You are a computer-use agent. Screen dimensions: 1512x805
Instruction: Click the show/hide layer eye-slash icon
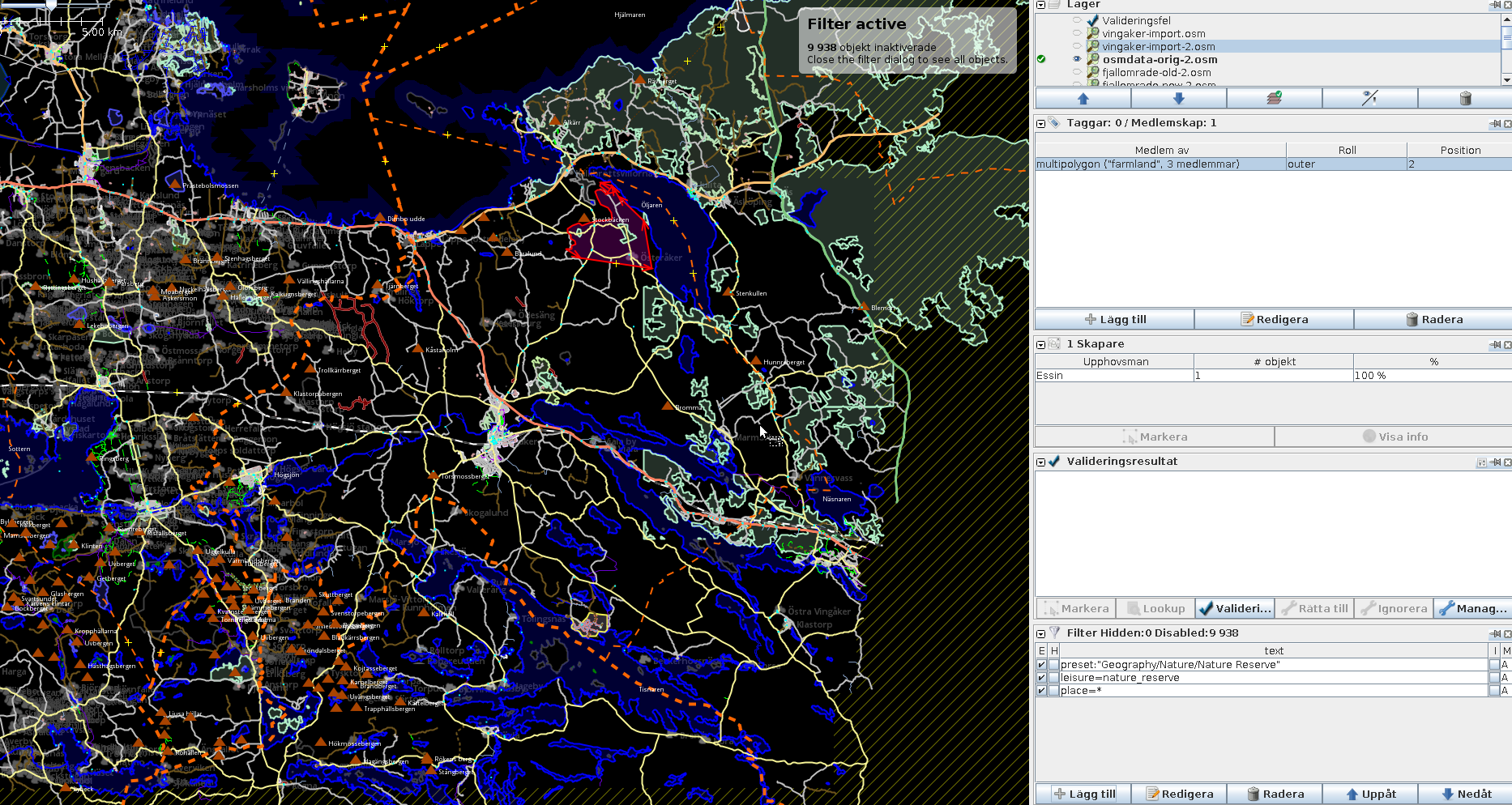coord(1369,99)
